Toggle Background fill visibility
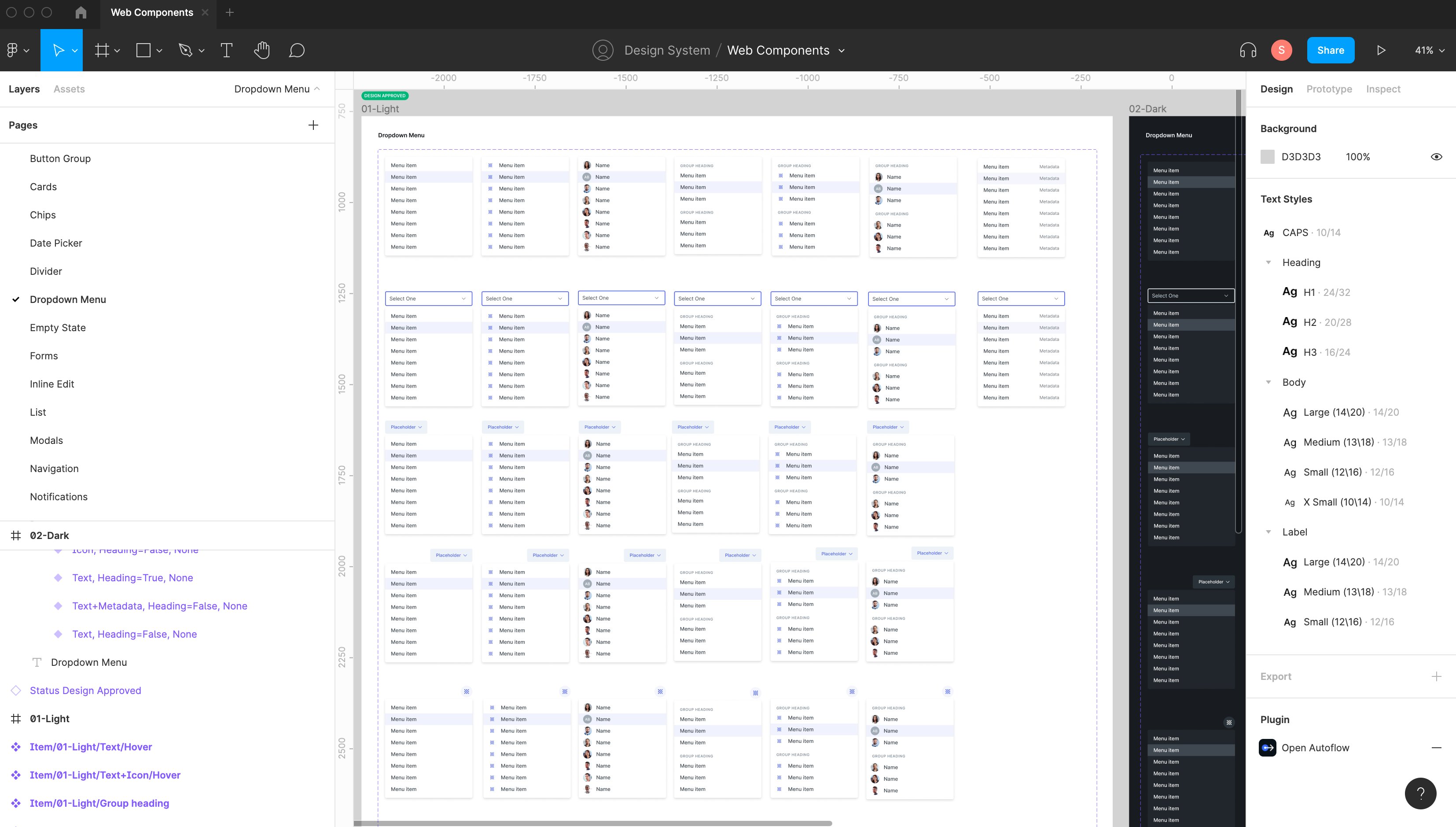The height and width of the screenshot is (827, 1456). [1437, 157]
